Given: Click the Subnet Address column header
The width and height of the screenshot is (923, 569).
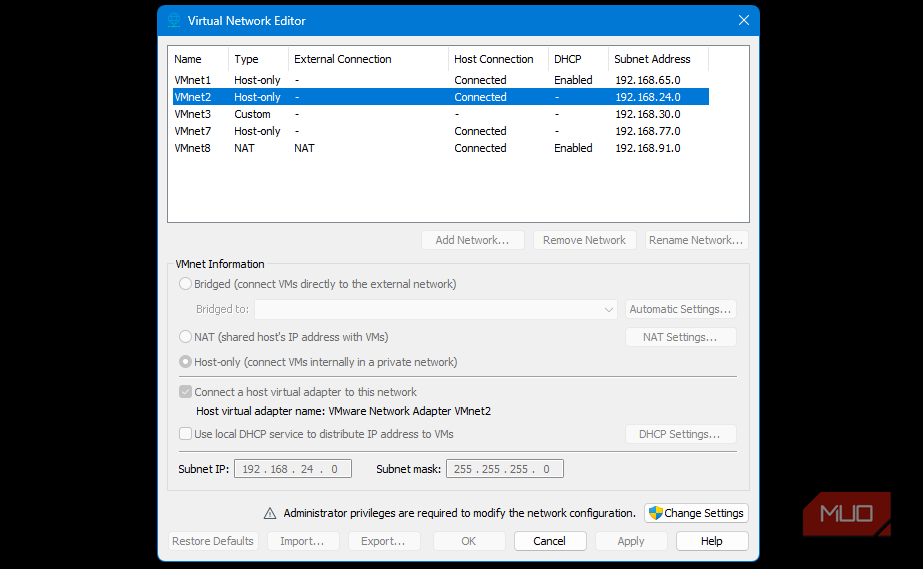Looking at the screenshot, I should point(659,59).
